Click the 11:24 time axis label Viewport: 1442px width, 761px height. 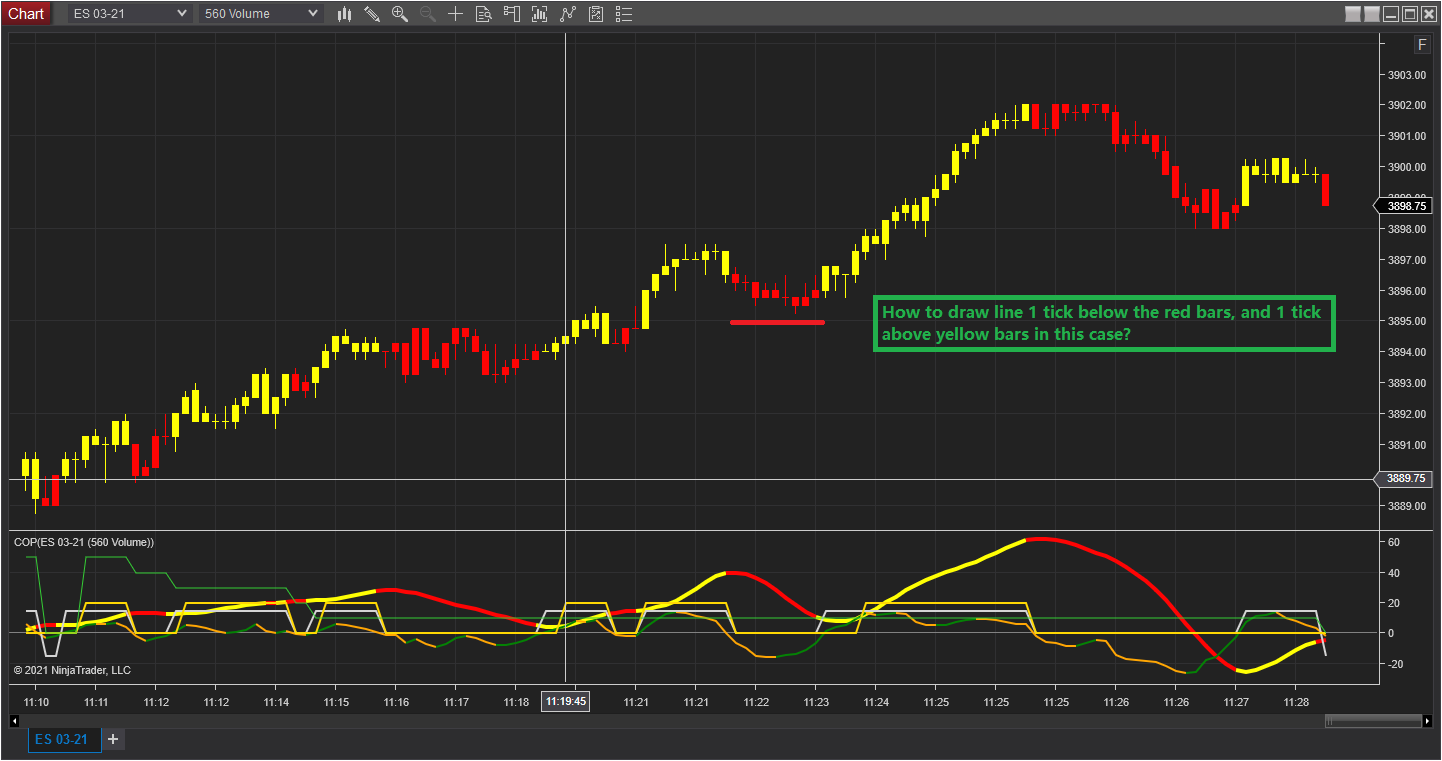(876, 702)
